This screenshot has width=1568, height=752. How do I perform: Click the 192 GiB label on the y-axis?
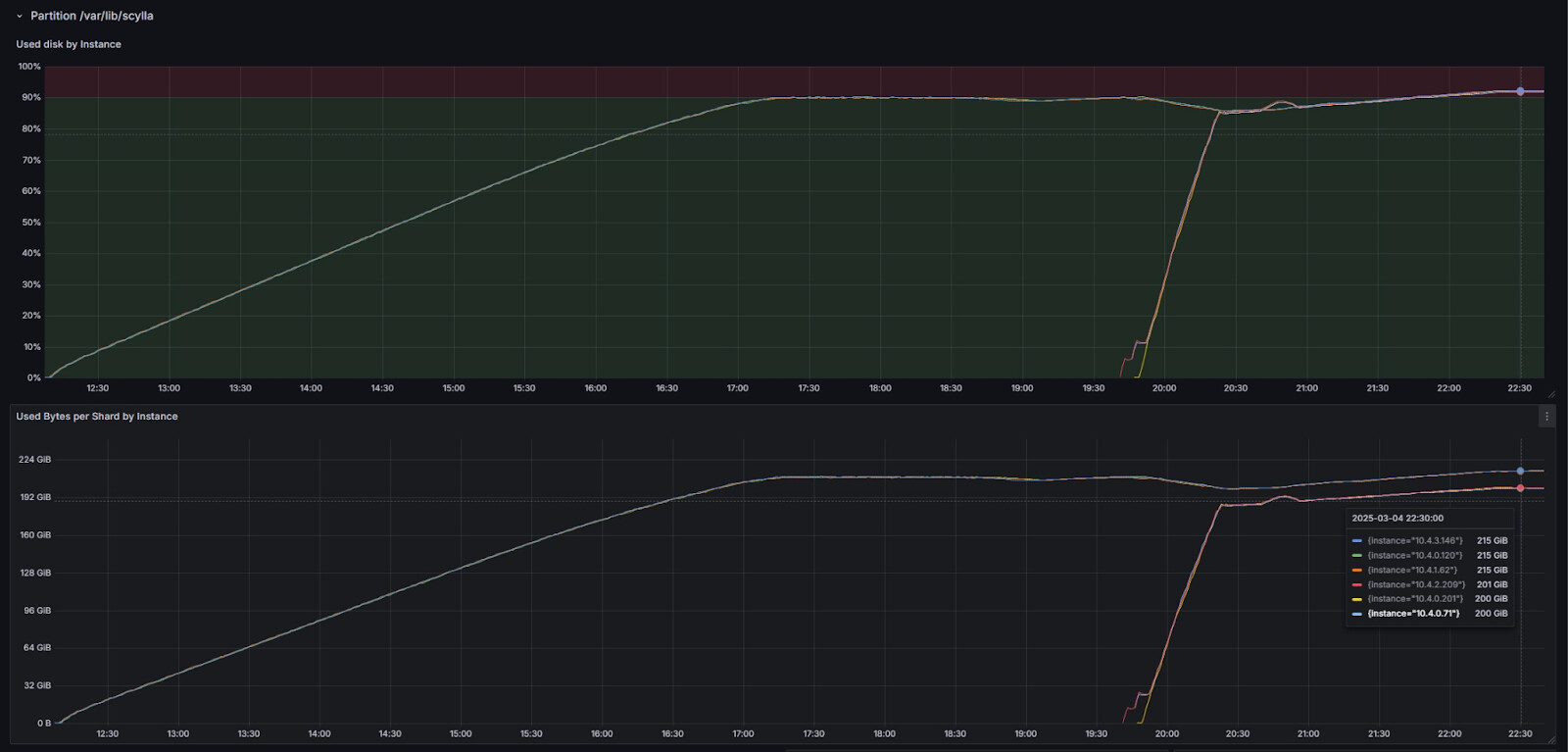tap(35, 497)
